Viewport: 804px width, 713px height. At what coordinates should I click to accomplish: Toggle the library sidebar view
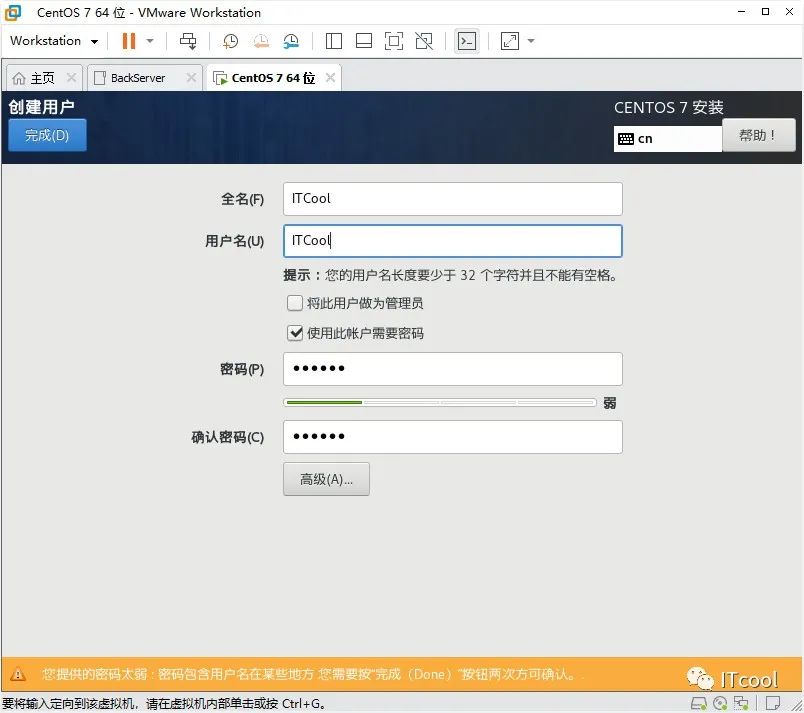[x=334, y=41]
